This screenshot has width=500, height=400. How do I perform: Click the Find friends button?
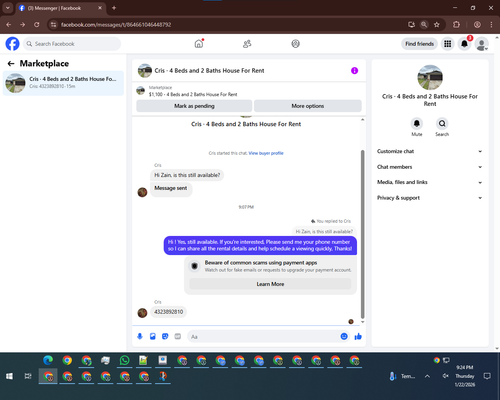click(x=419, y=44)
